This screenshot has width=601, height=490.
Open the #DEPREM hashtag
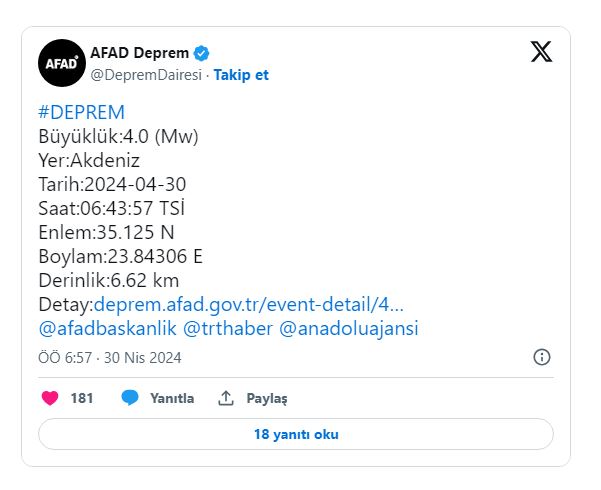pyautogui.click(x=82, y=112)
